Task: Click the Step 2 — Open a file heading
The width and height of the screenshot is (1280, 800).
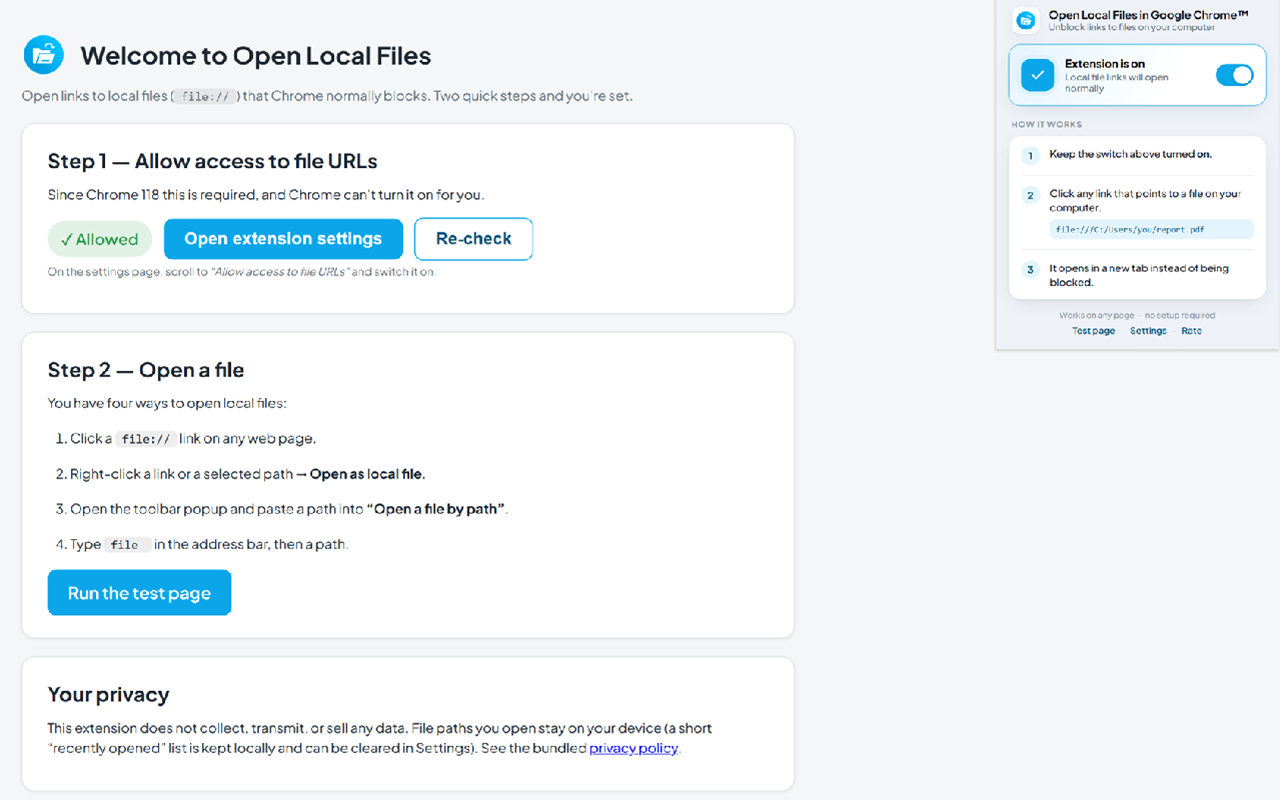Action: coord(146,370)
